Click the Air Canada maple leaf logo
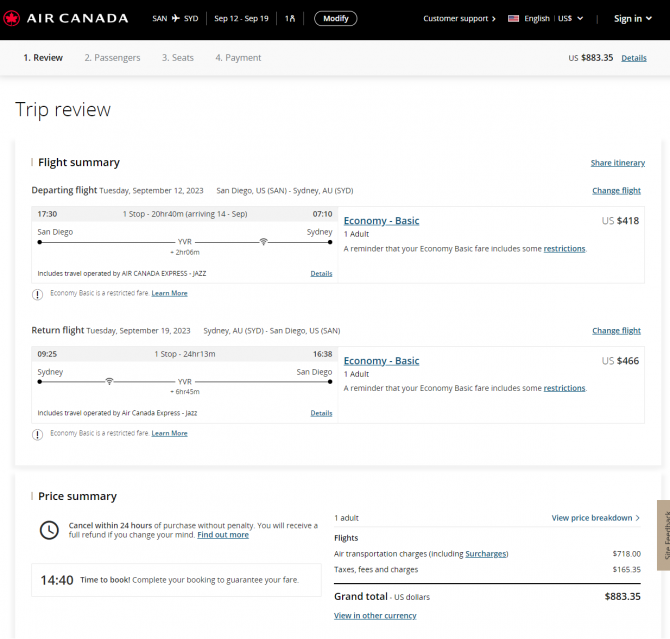Viewport: 670px width, 639px height. pyautogui.click(x=12, y=18)
